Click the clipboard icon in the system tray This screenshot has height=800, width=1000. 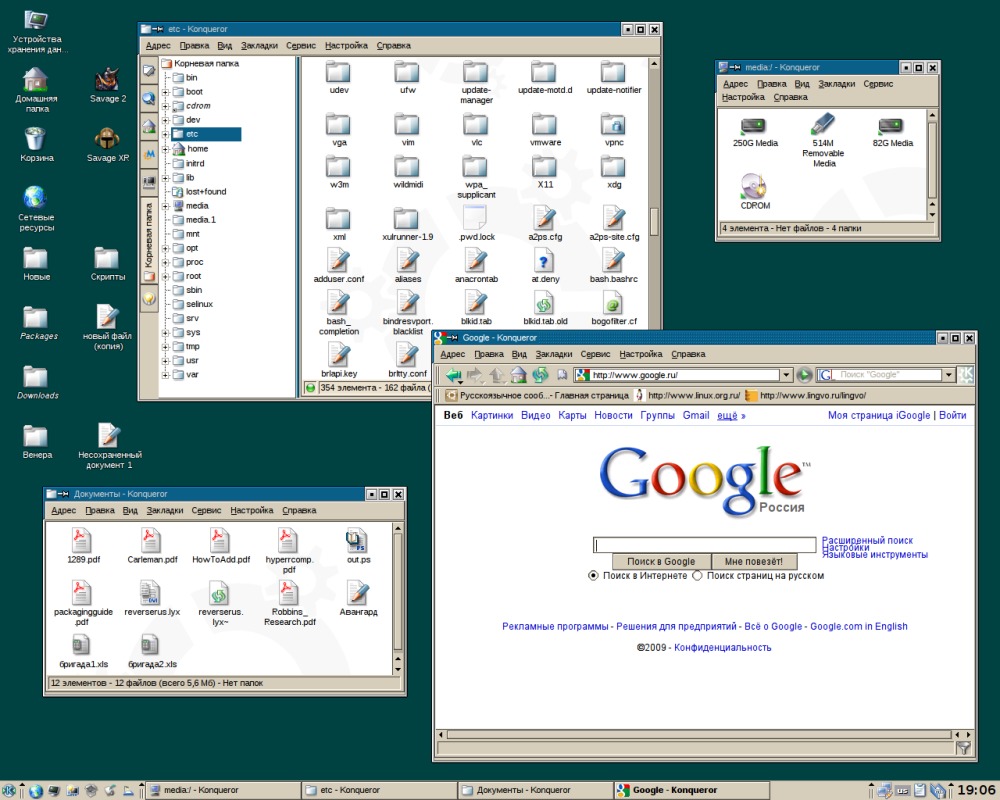919,790
